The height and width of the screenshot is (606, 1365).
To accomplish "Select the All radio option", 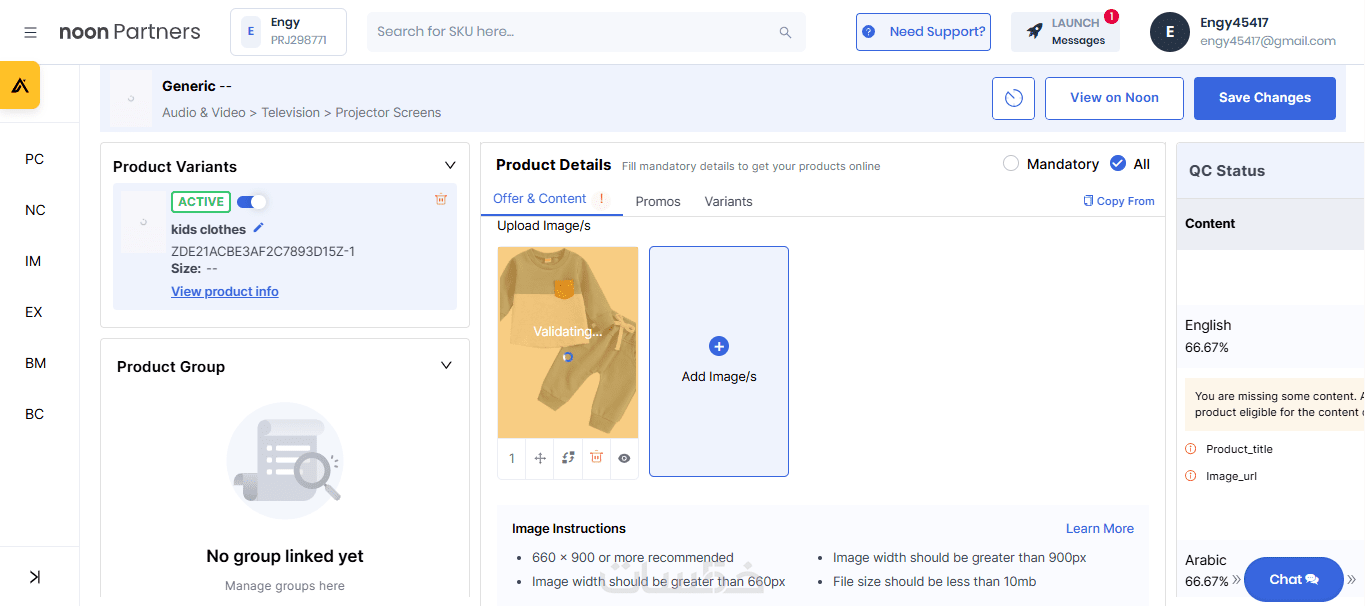I will 1118,164.
